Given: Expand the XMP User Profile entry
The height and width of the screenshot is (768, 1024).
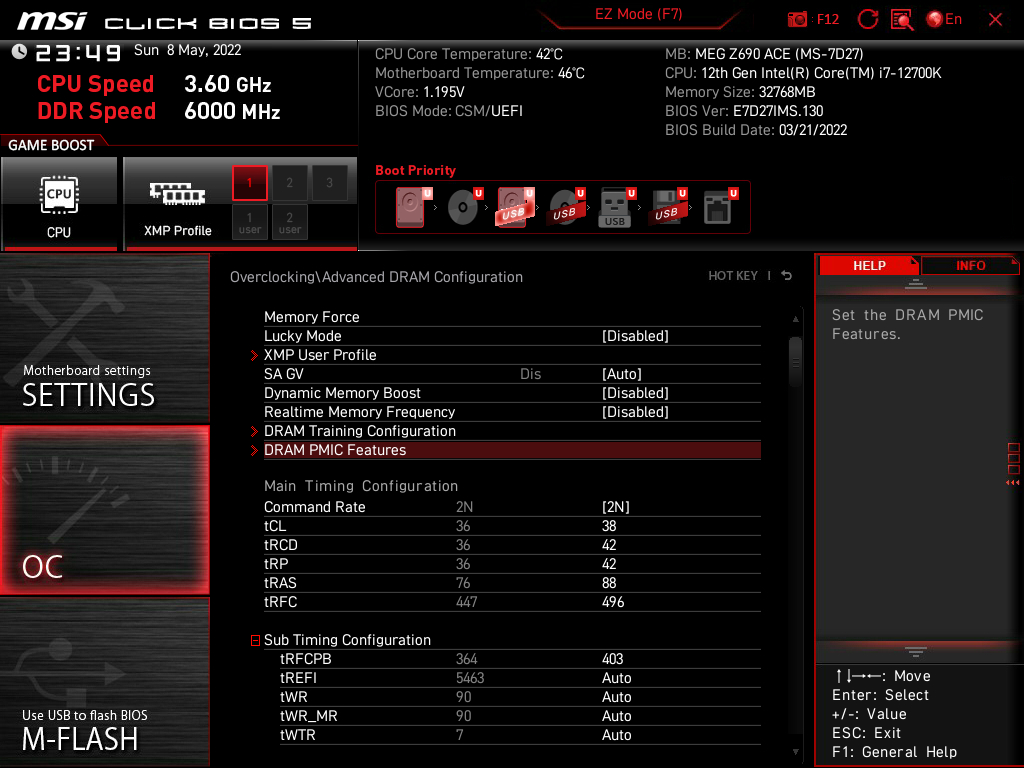Looking at the screenshot, I should [320, 355].
